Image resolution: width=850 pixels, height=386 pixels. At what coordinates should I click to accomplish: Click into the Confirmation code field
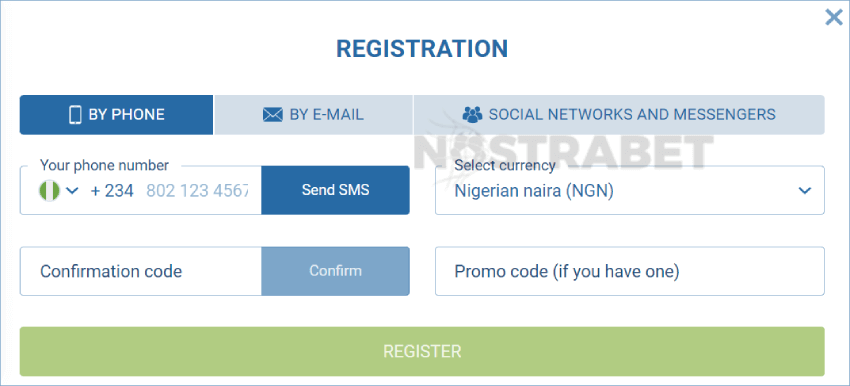click(141, 271)
